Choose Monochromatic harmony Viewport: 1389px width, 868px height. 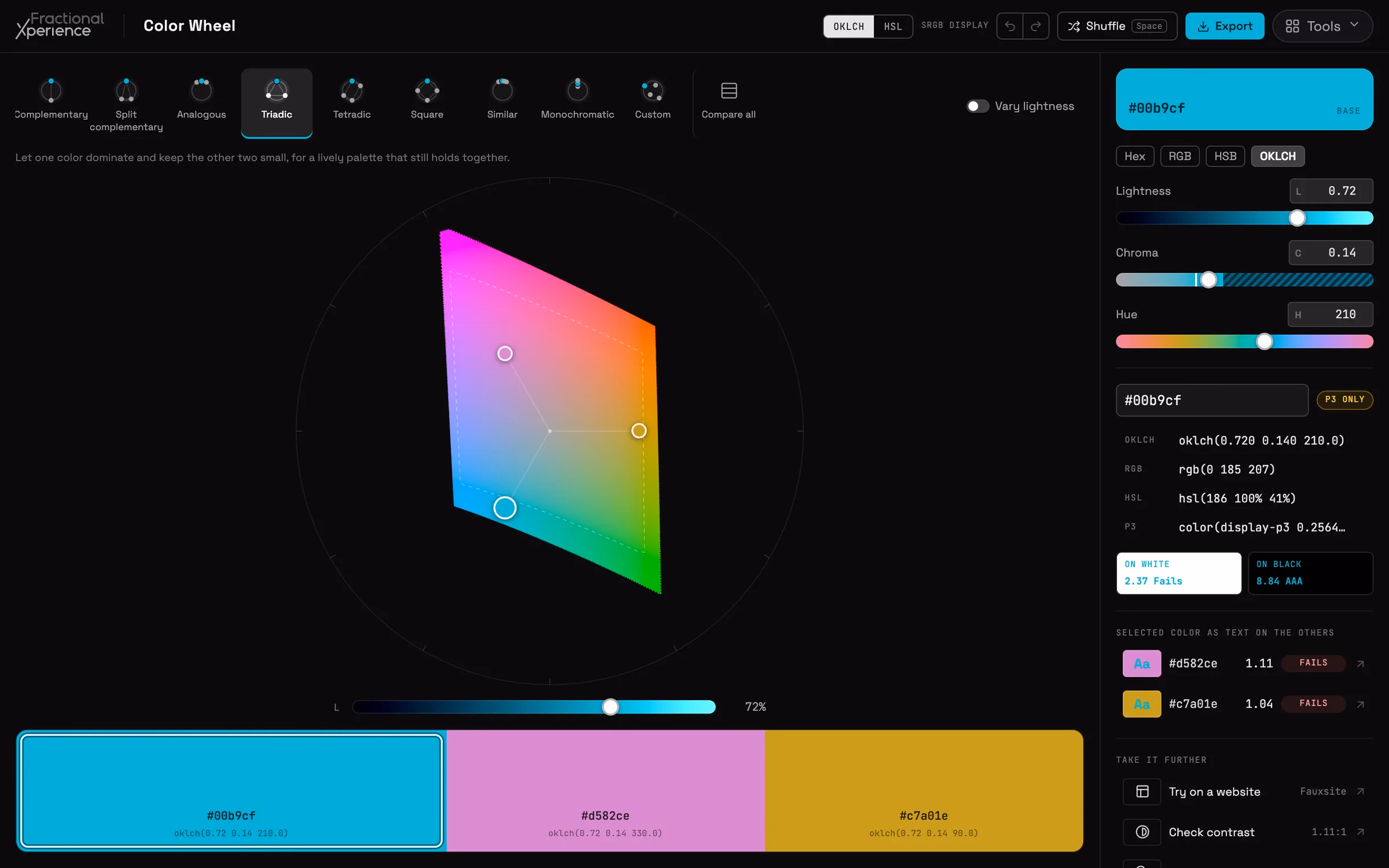pyautogui.click(x=578, y=104)
